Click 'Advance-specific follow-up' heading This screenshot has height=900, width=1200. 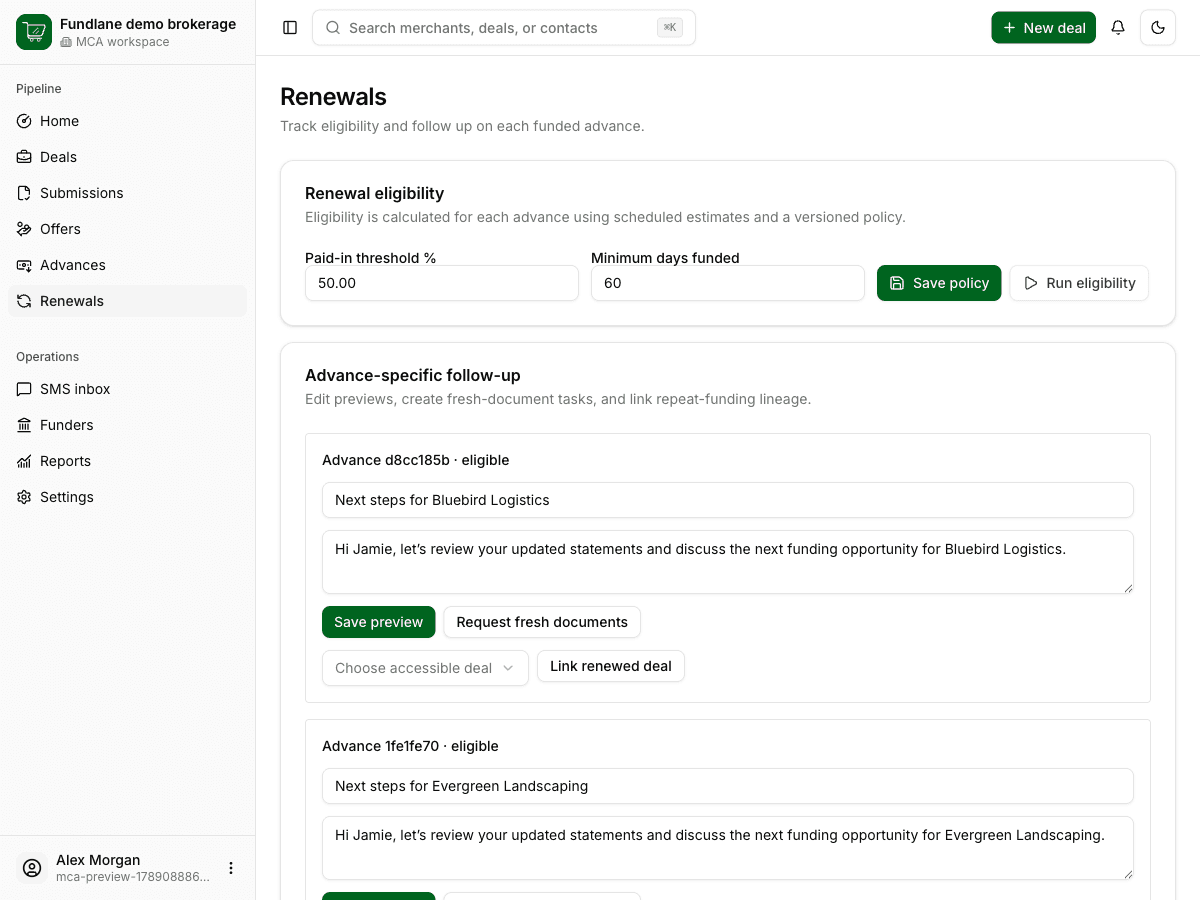pyautogui.click(x=413, y=375)
